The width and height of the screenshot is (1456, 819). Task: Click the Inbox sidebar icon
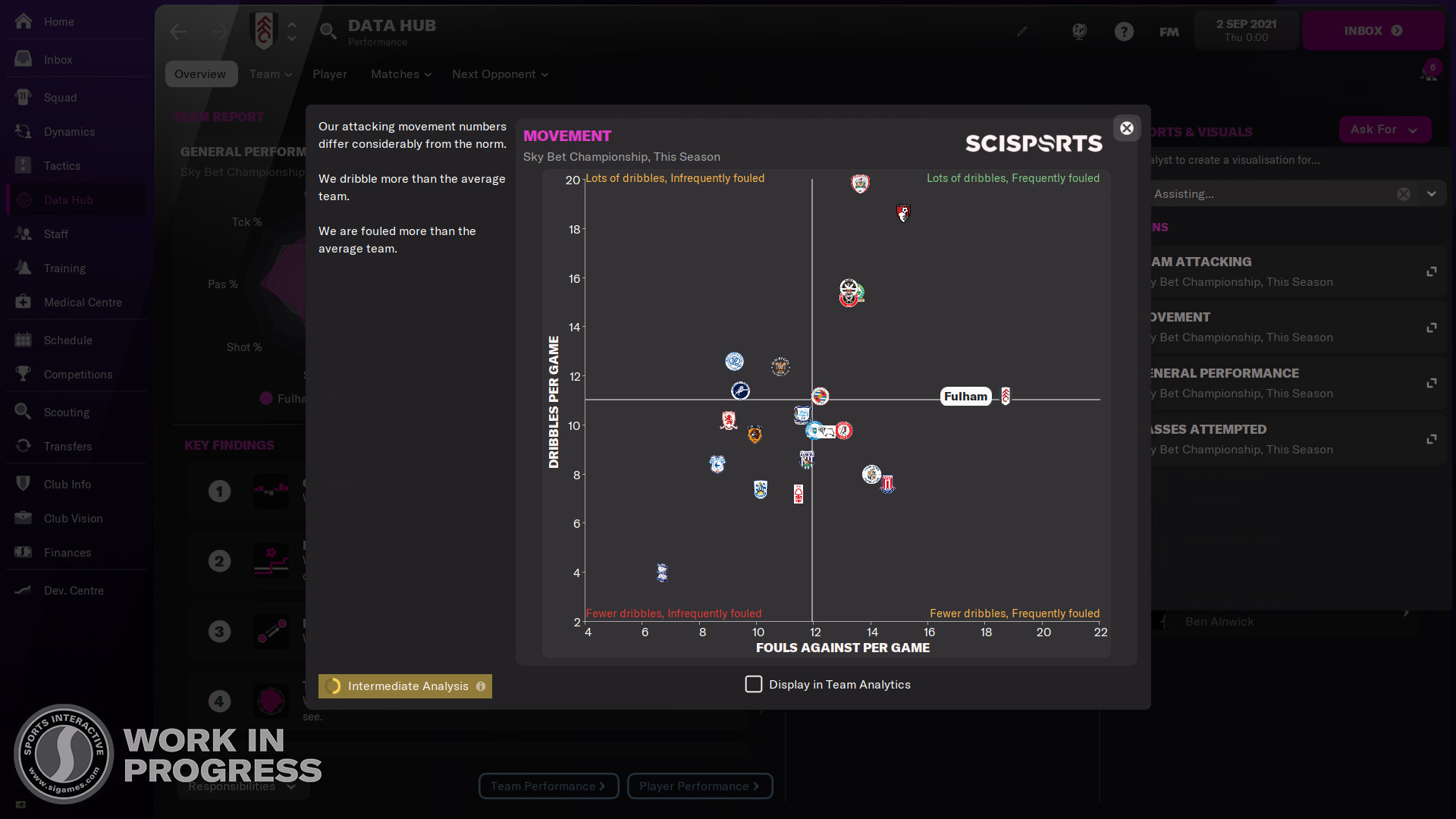click(25, 59)
